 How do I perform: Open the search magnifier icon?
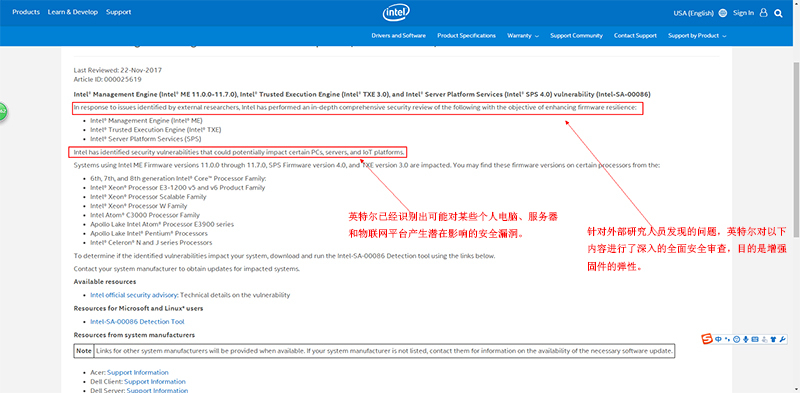[778, 13]
